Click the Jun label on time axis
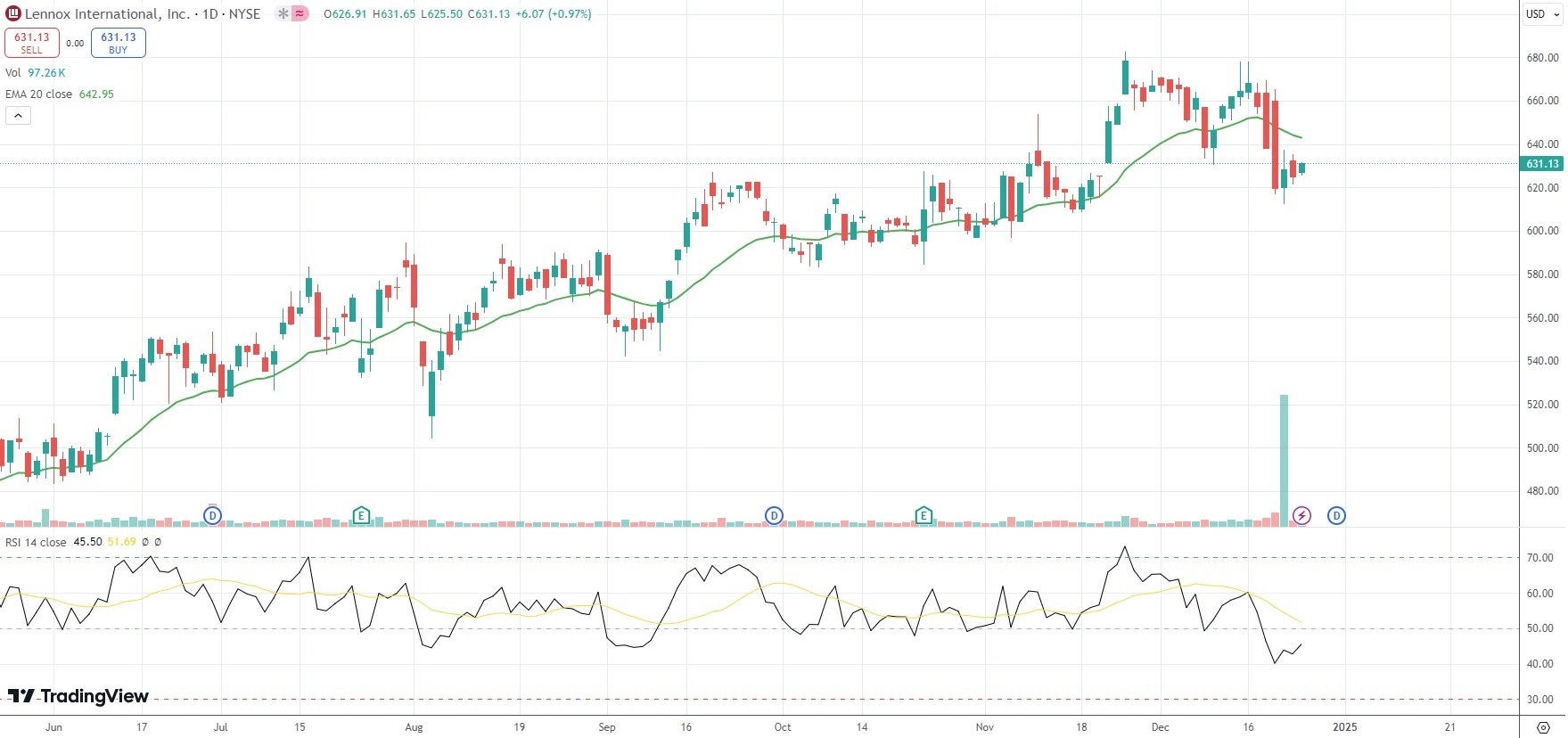This screenshot has height=738, width=1568. point(54,727)
